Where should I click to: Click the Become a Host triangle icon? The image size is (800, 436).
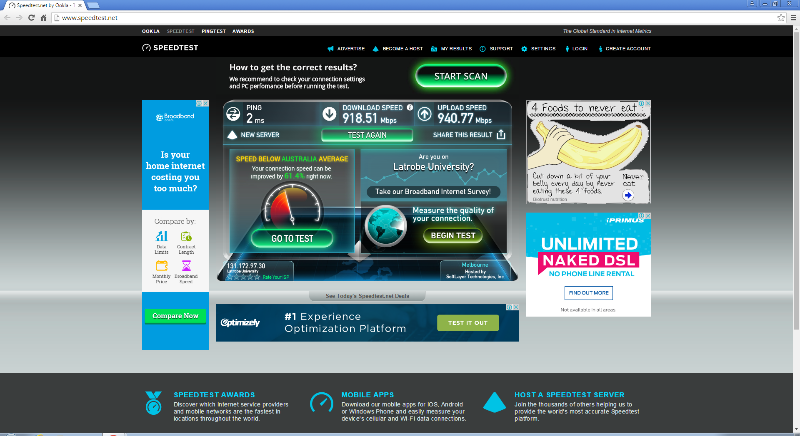coord(376,49)
